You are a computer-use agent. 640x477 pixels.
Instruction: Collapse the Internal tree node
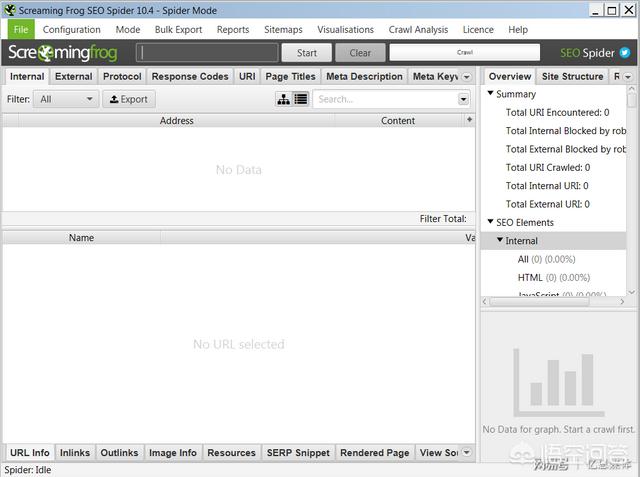(x=500, y=241)
